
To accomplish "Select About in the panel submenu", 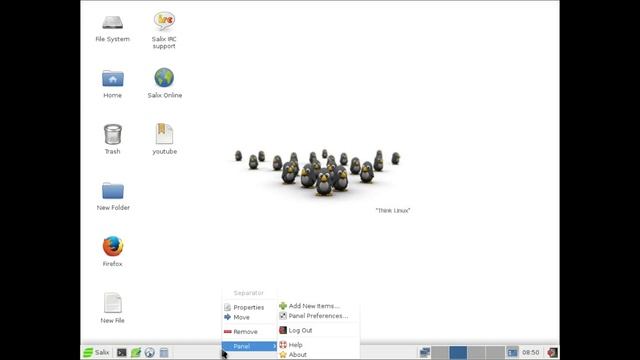I will 319,355.
